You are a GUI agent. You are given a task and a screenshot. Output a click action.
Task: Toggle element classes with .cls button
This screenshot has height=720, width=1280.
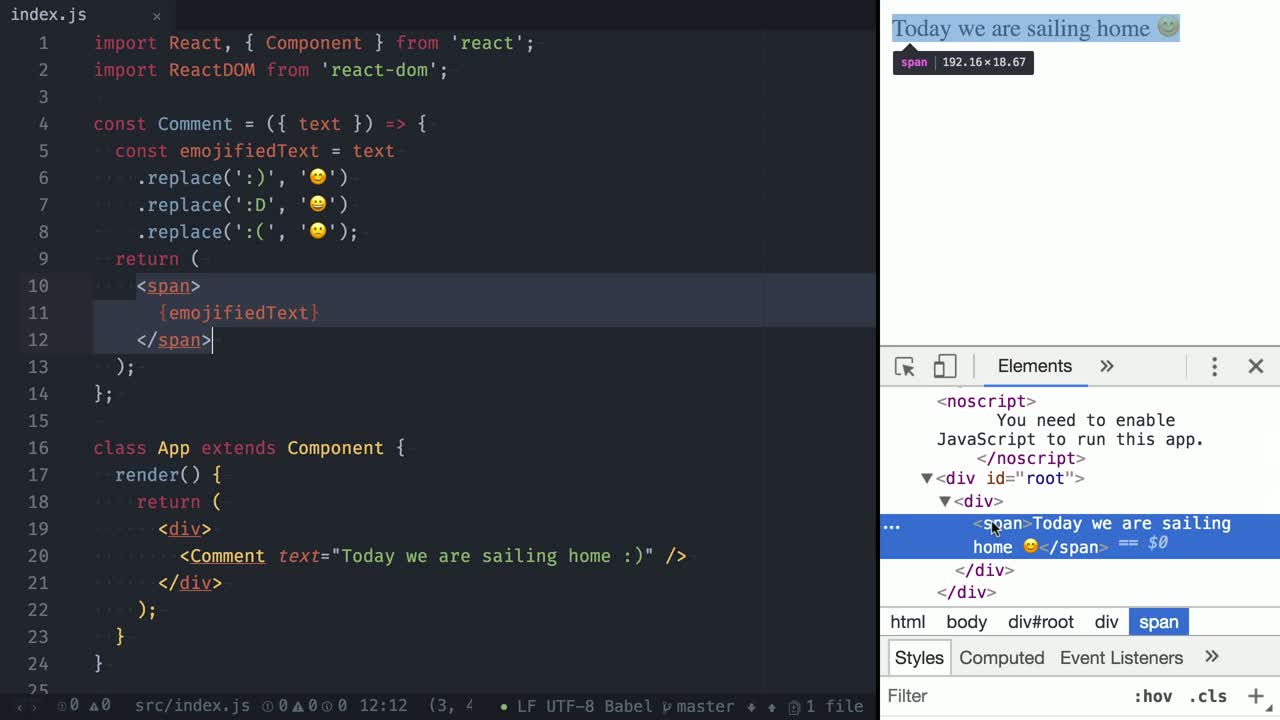click(x=1209, y=695)
